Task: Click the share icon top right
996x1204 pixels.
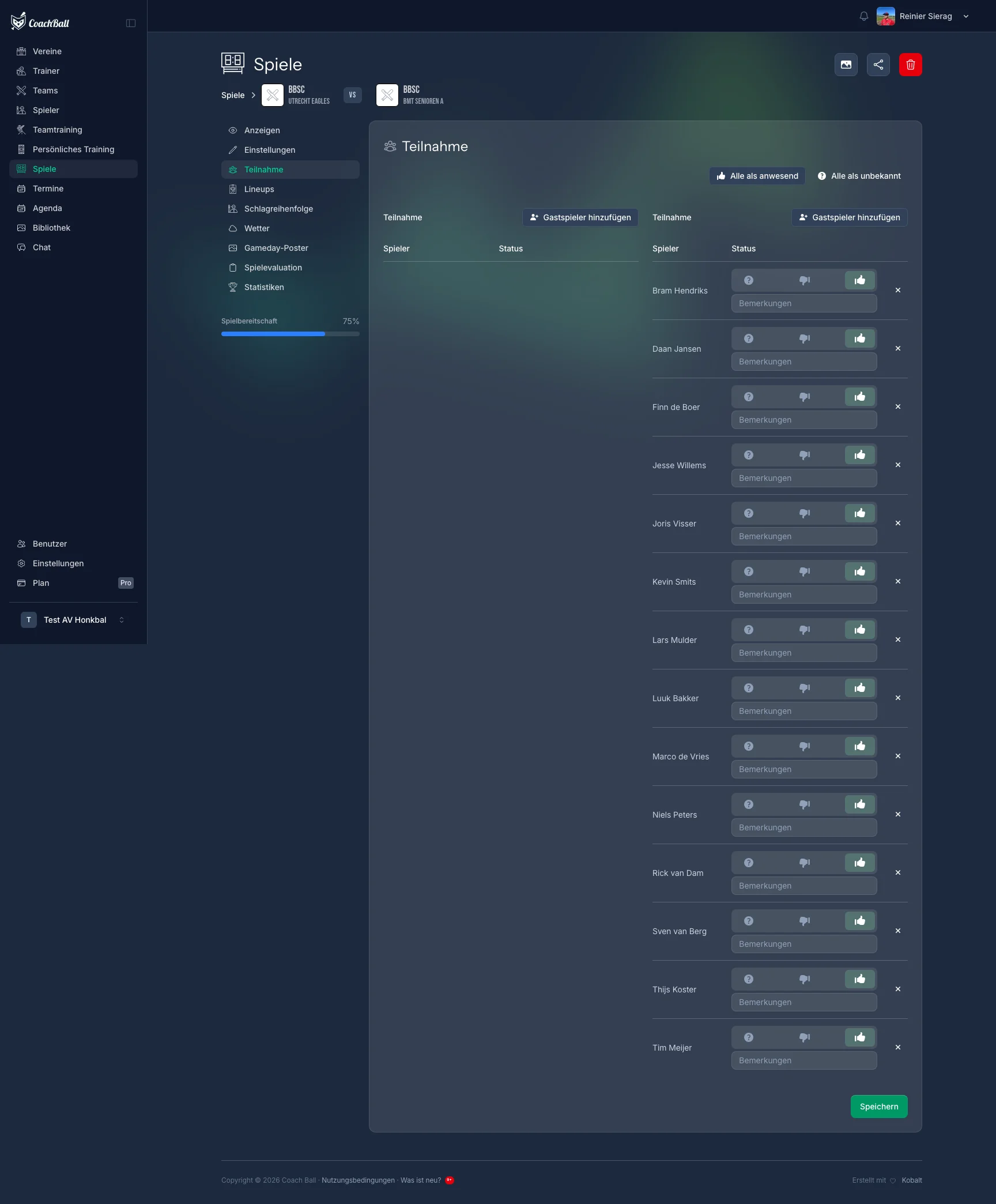Action: 878,64
